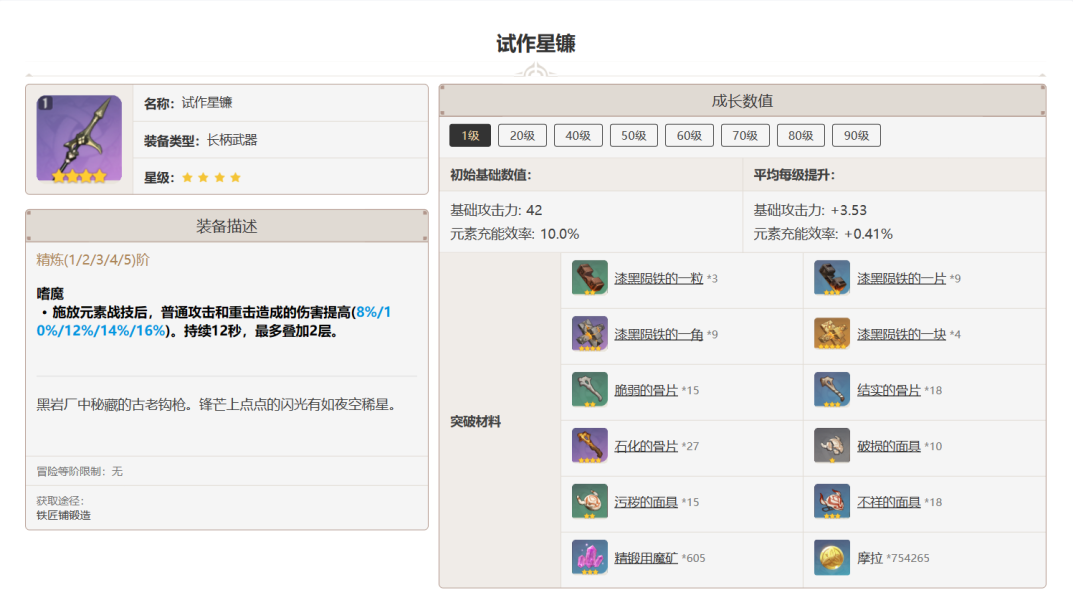Switch to the 50级 level tab
The image size is (1073, 600).
coord(634,136)
